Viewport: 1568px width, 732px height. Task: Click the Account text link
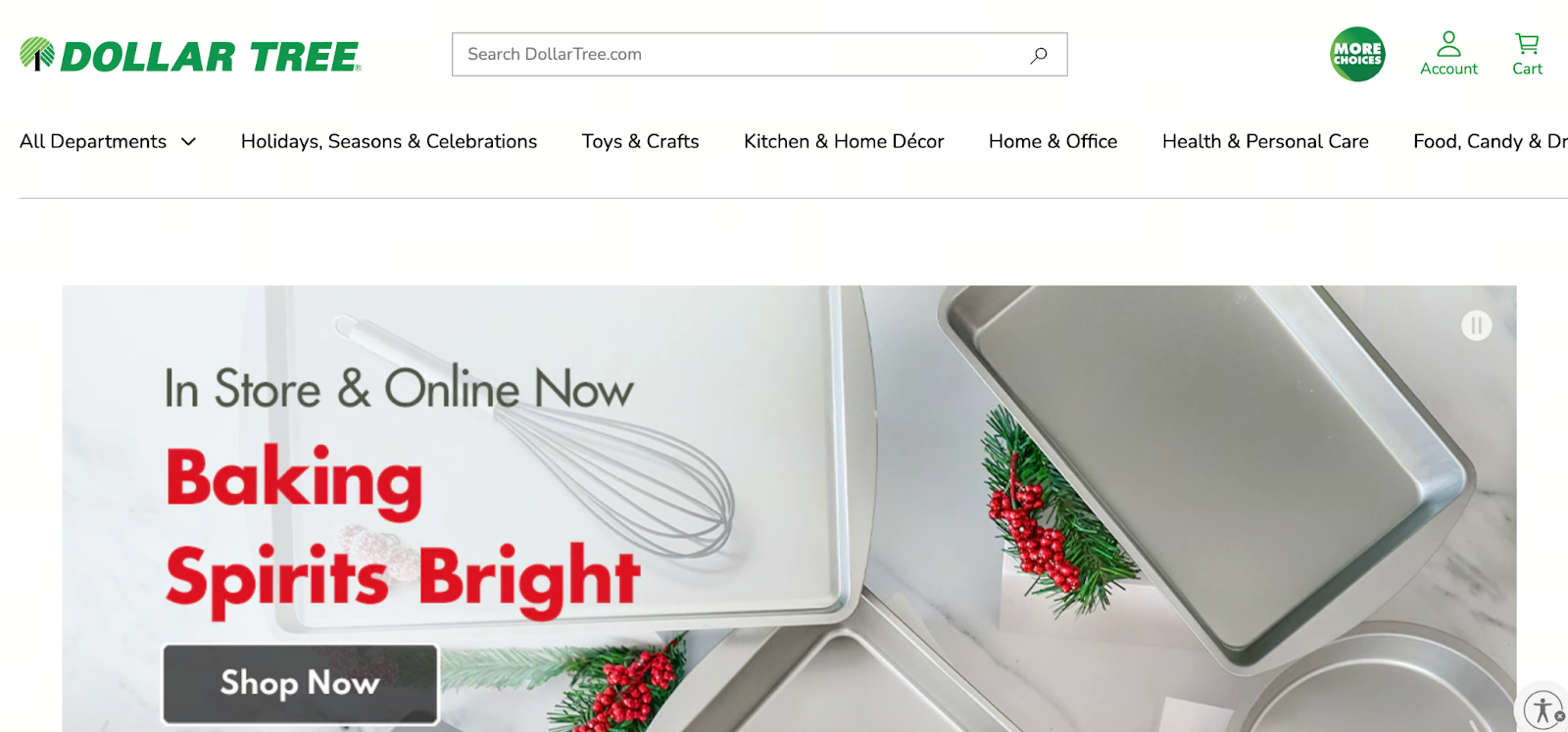(x=1448, y=69)
